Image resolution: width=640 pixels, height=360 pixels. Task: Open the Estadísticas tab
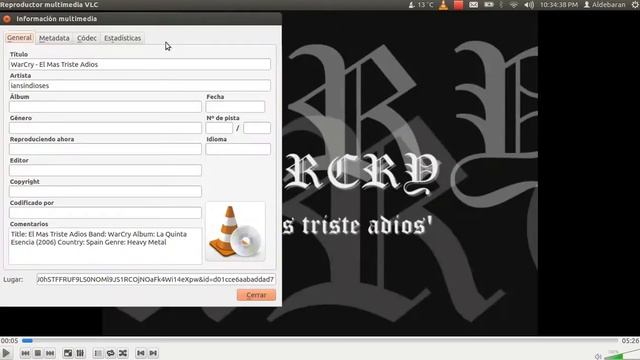(122, 38)
